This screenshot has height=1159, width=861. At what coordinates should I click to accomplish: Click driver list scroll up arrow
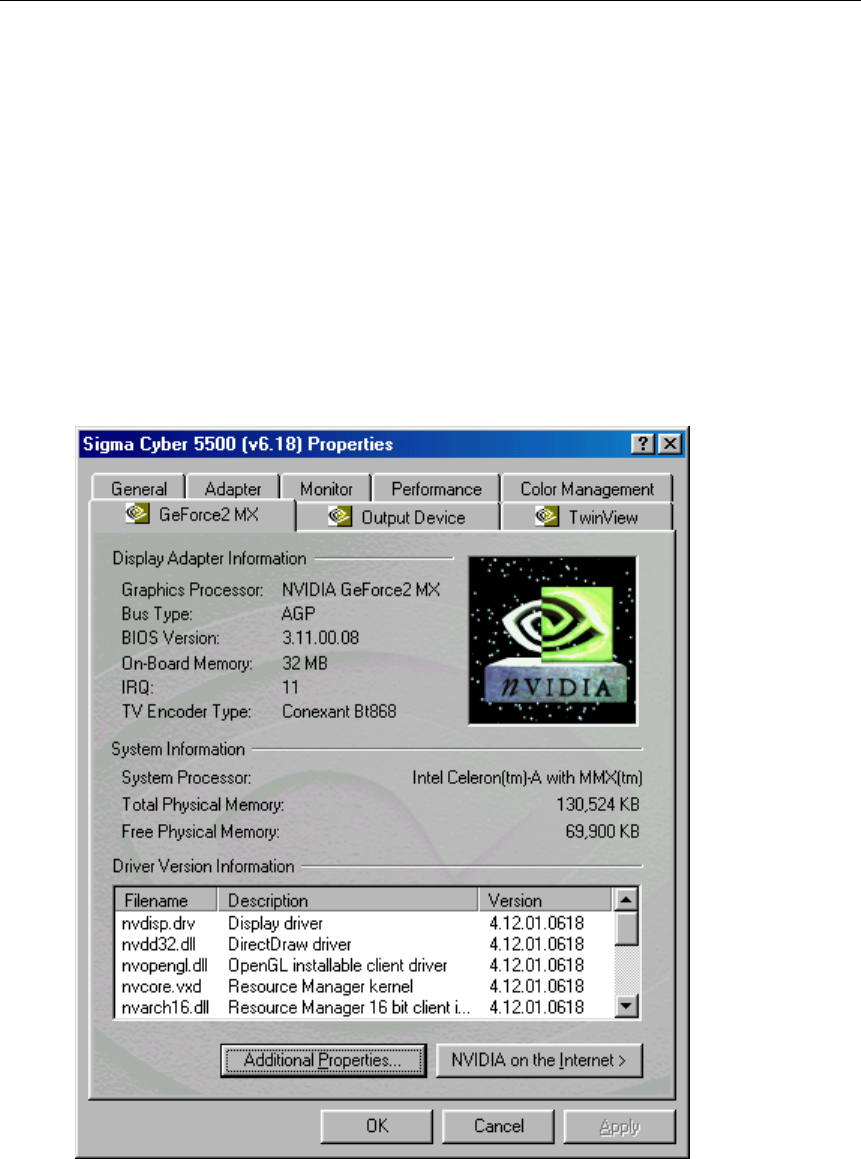point(626,900)
